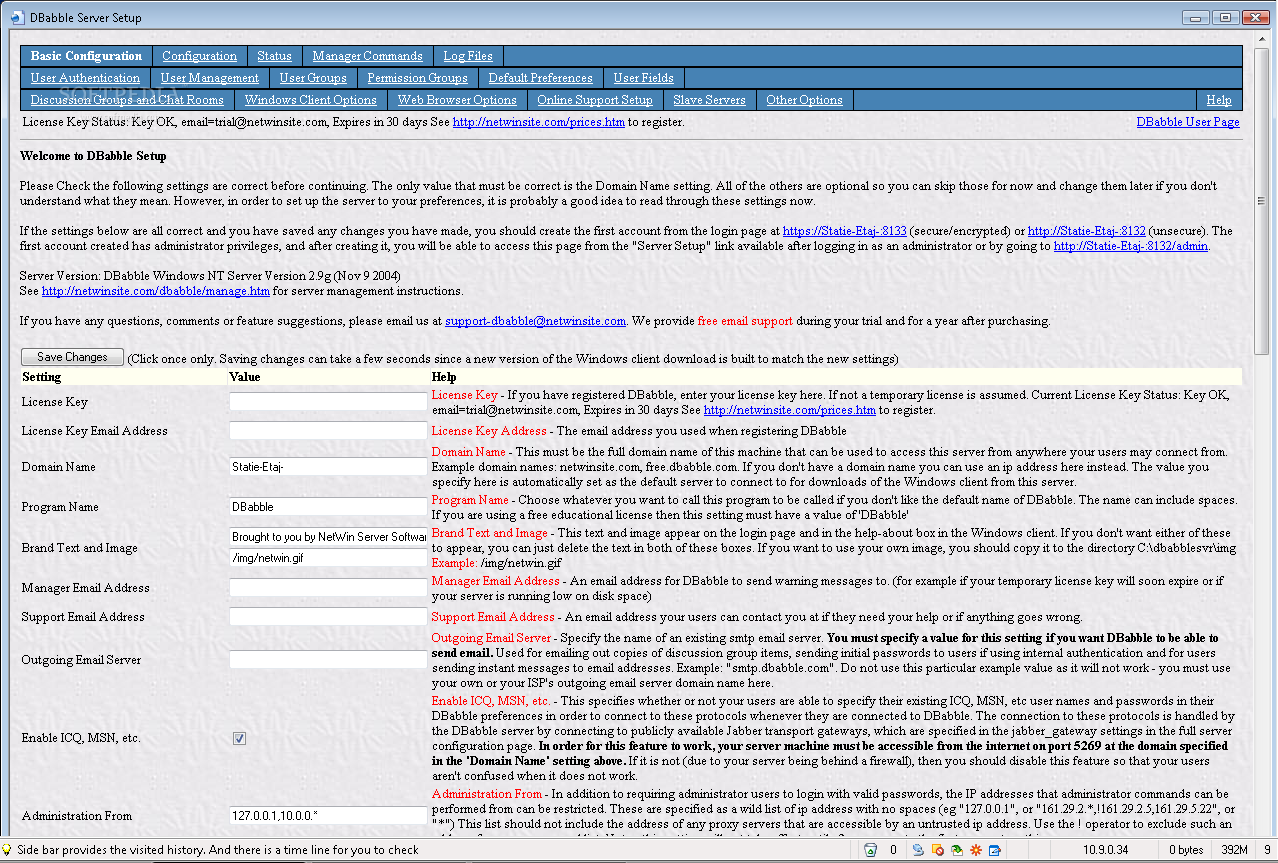The height and width of the screenshot is (863, 1278).
Task: Click the red 'Outgoing Email Server' help label
Action: click(491, 637)
